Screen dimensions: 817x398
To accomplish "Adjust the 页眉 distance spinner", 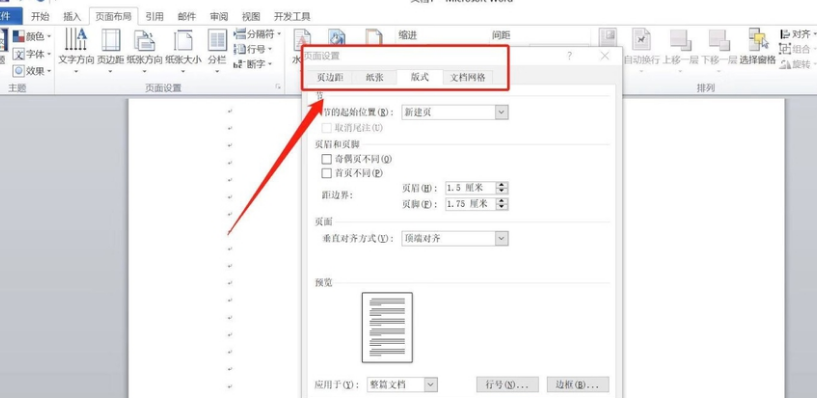I will [x=502, y=188].
